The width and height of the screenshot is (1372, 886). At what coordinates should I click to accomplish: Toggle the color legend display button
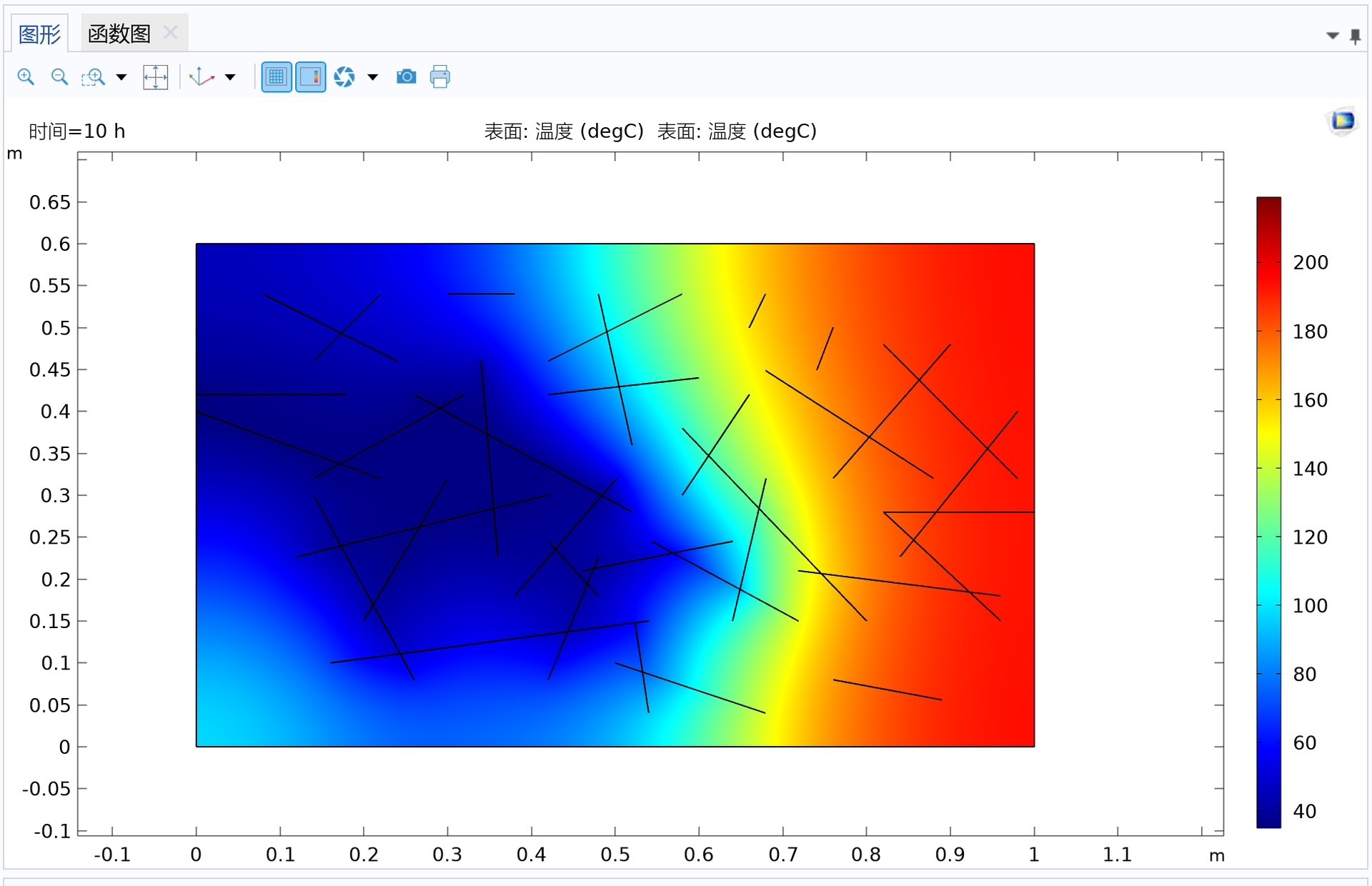(x=311, y=77)
